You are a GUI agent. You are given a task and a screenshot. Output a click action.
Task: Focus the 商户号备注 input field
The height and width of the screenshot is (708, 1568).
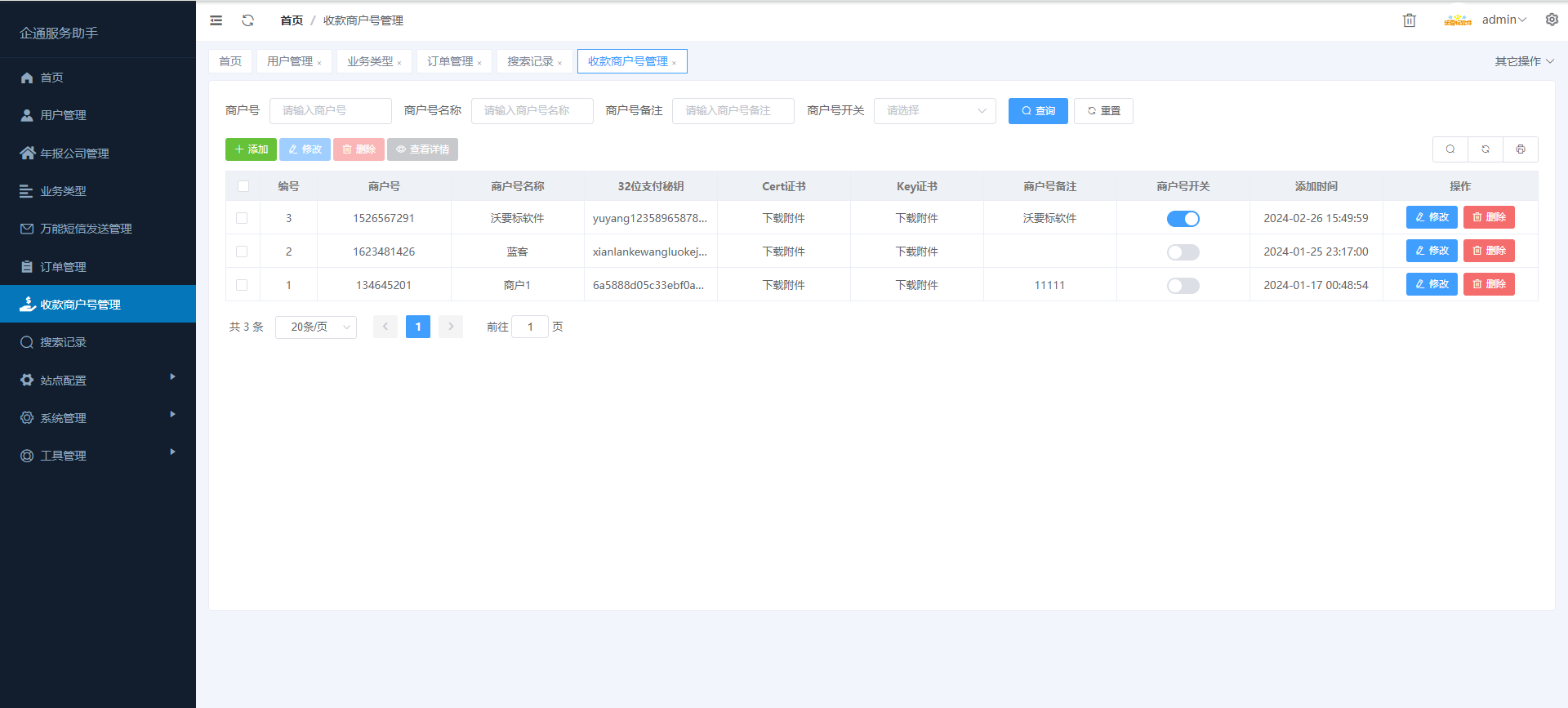pyautogui.click(x=733, y=111)
